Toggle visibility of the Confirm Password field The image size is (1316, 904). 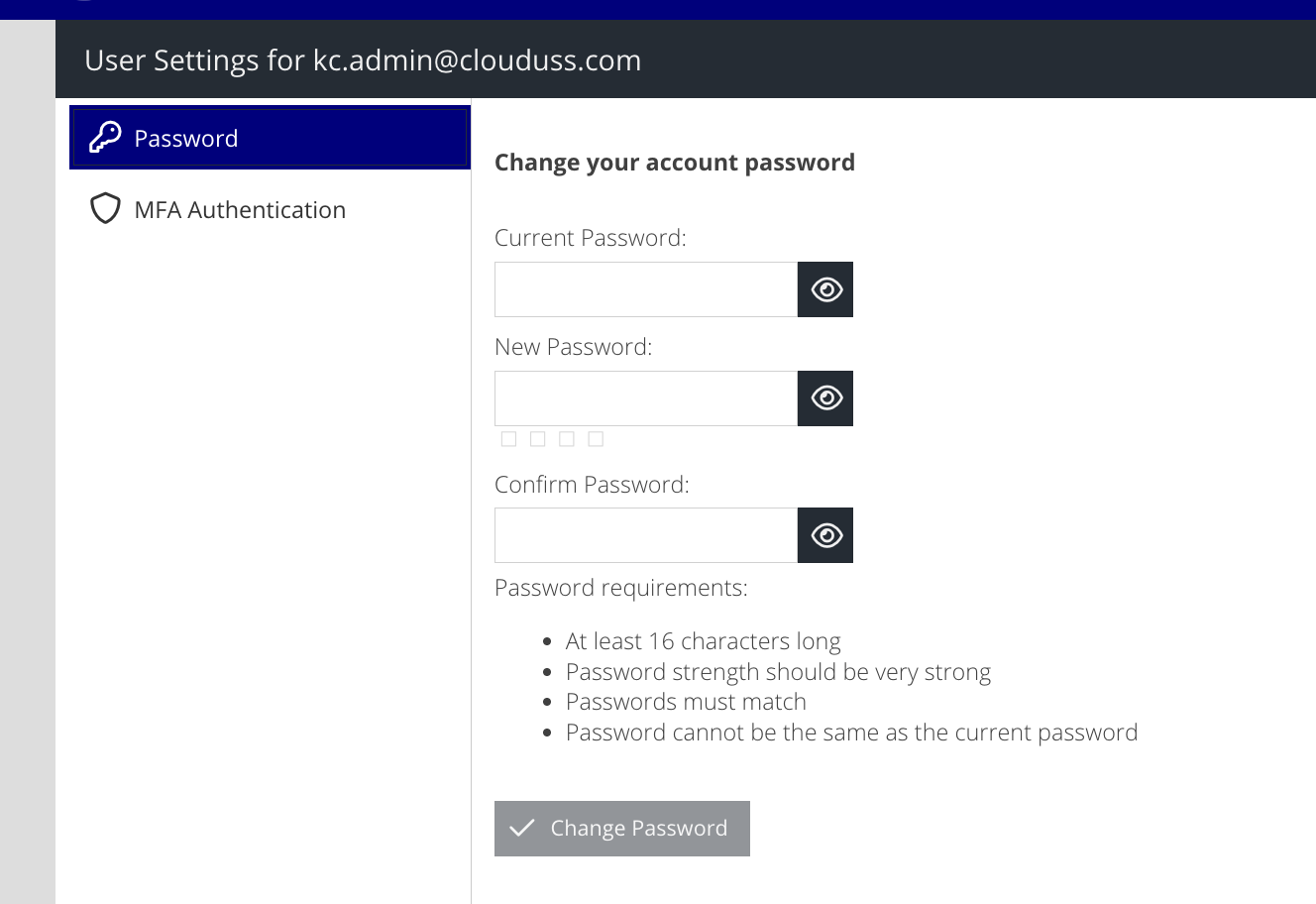(x=825, y=535)
